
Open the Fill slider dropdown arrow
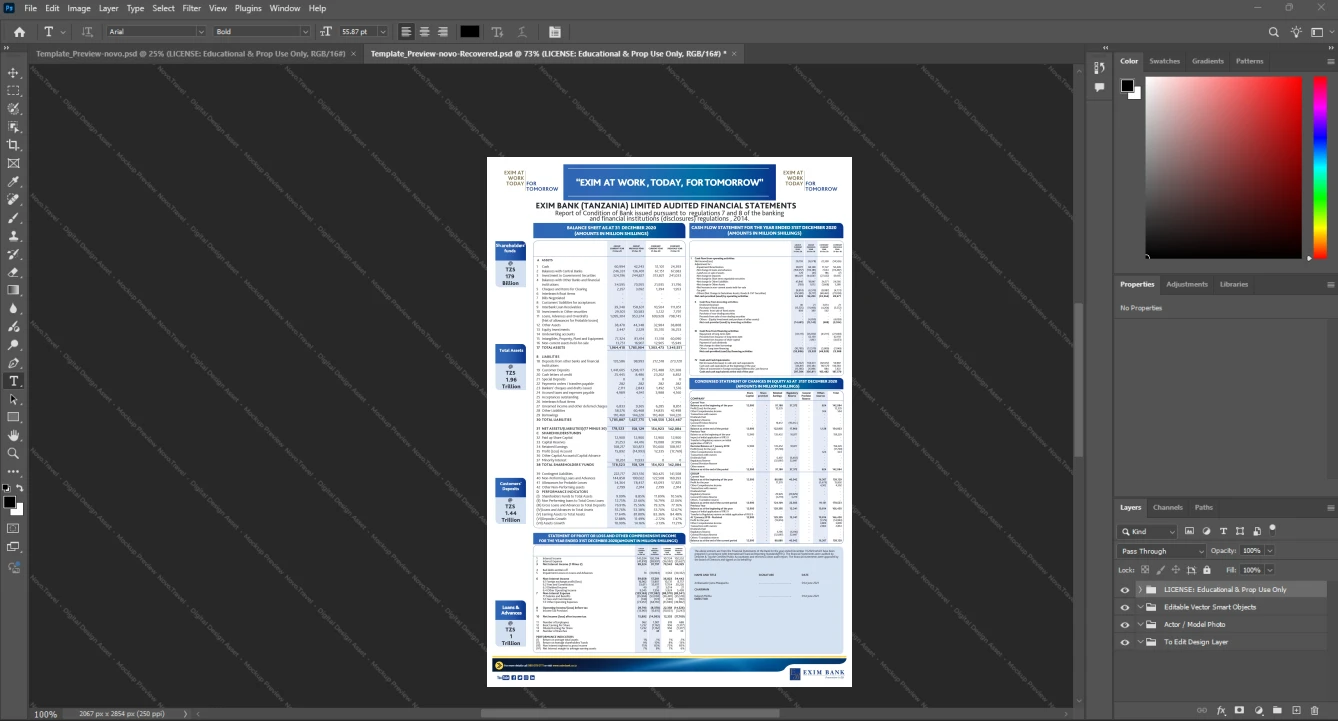coord(1270,569)
